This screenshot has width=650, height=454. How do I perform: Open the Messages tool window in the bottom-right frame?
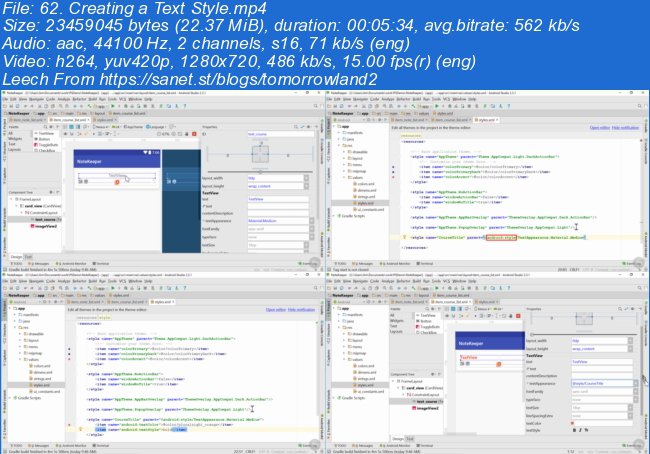click(364, 446)
